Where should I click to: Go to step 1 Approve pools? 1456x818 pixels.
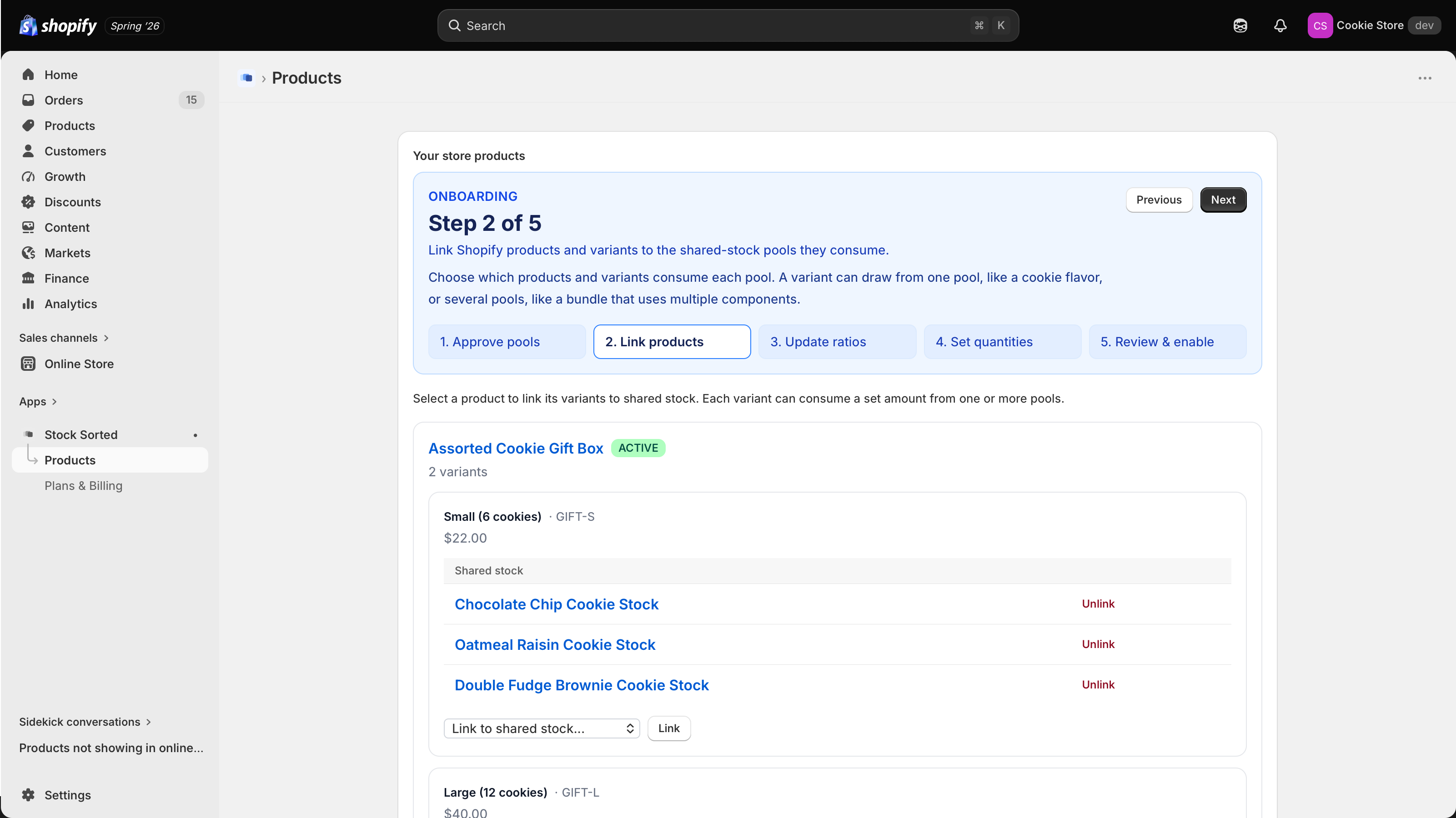[507, 341]
